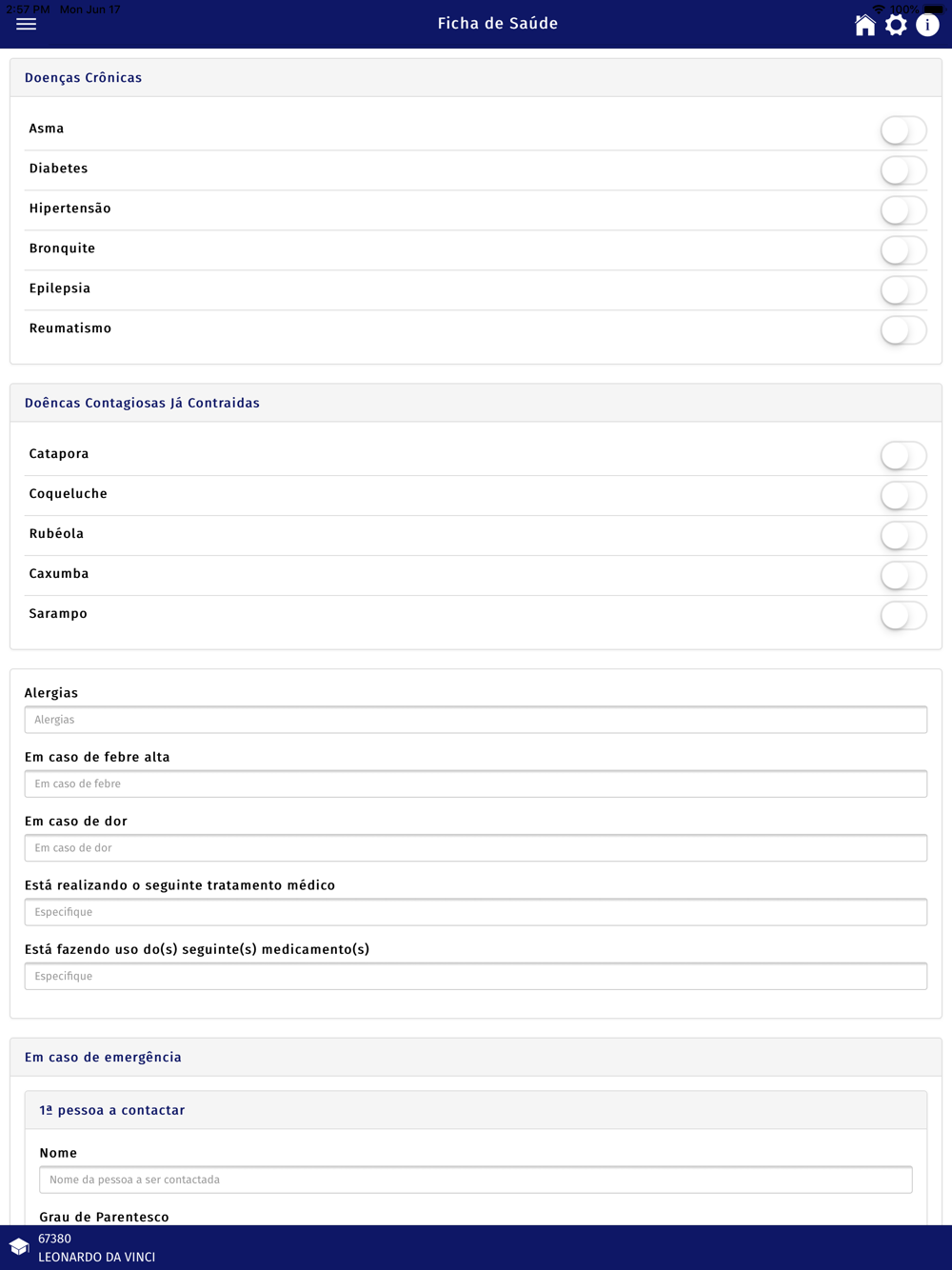Open settings gear icon
Screen dimensions: 952x1270
coord(896,25)
